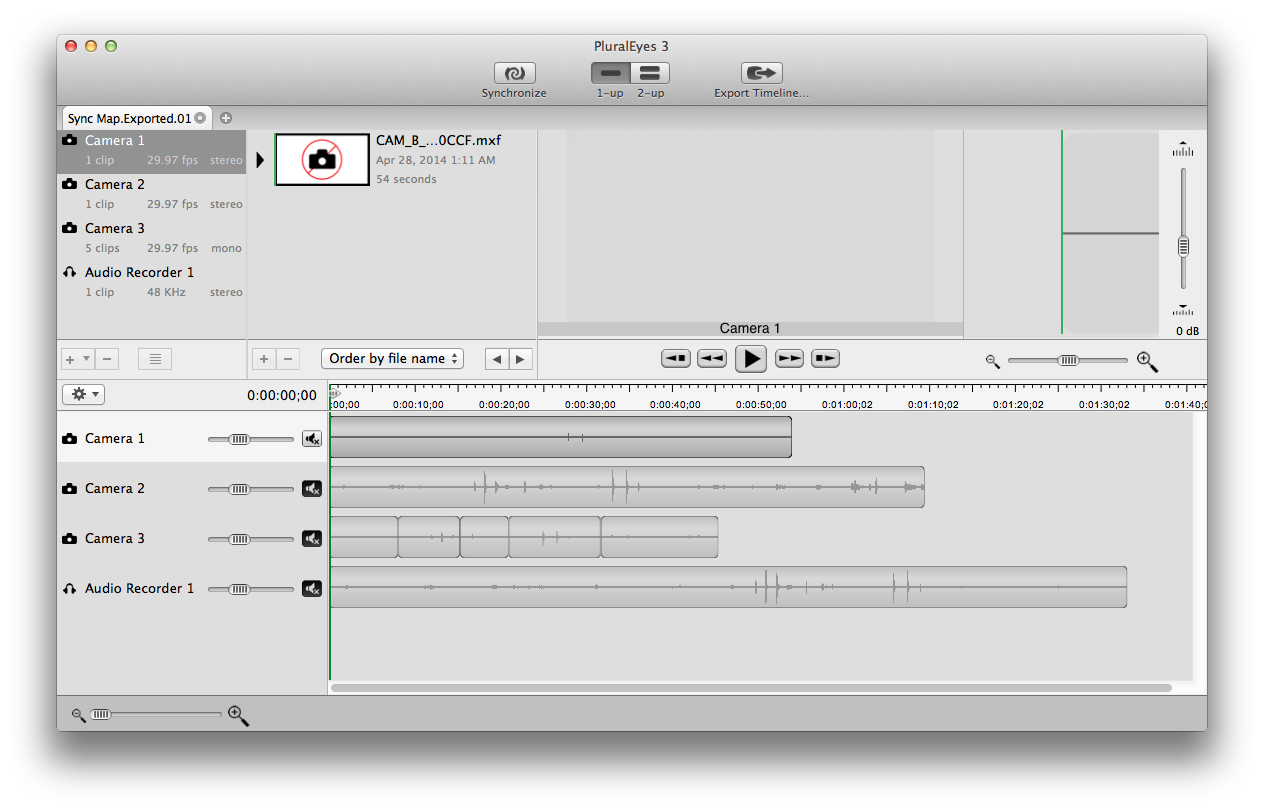The height and width of the screenshot is (810, 1264).
Task: Select Camera 2 in the source list
Action: coord(151,195)
